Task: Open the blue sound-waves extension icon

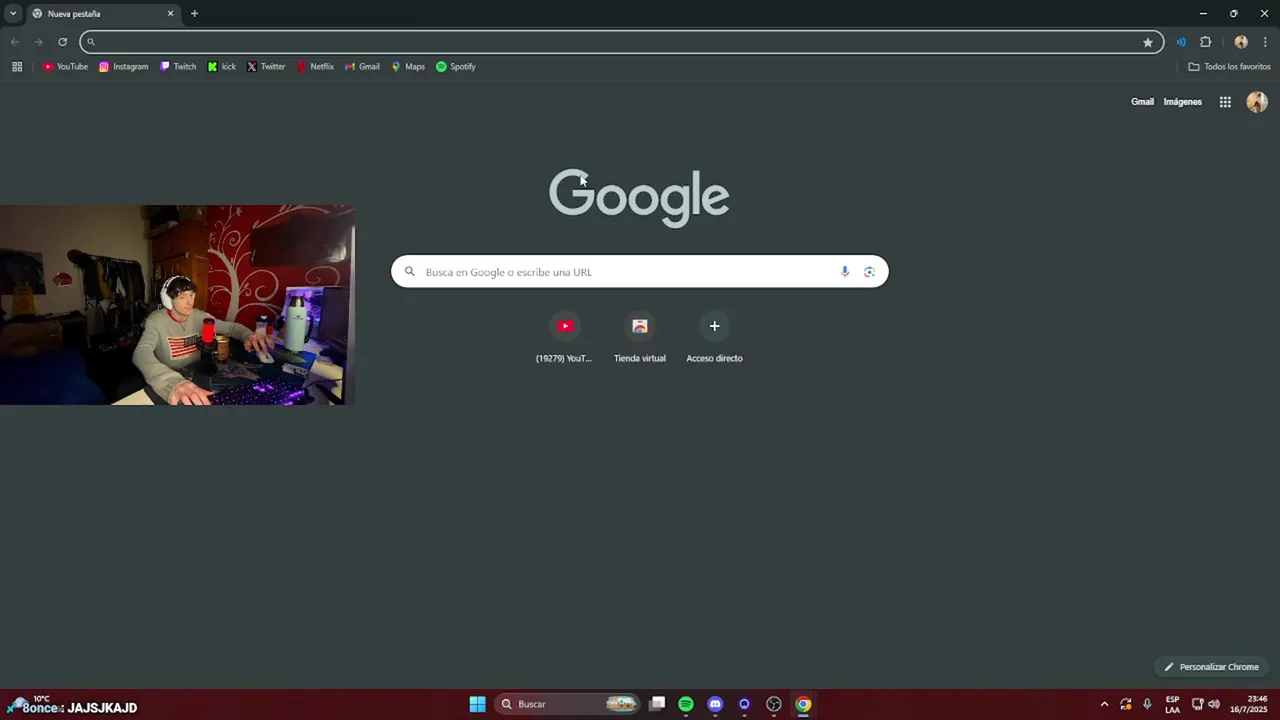Action: pos(1181,42)
